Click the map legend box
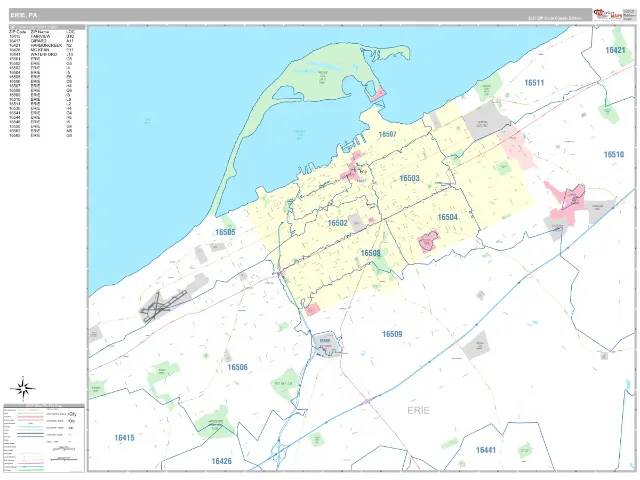The height and width of the screenshot is (480, 640). click(44, 438)
